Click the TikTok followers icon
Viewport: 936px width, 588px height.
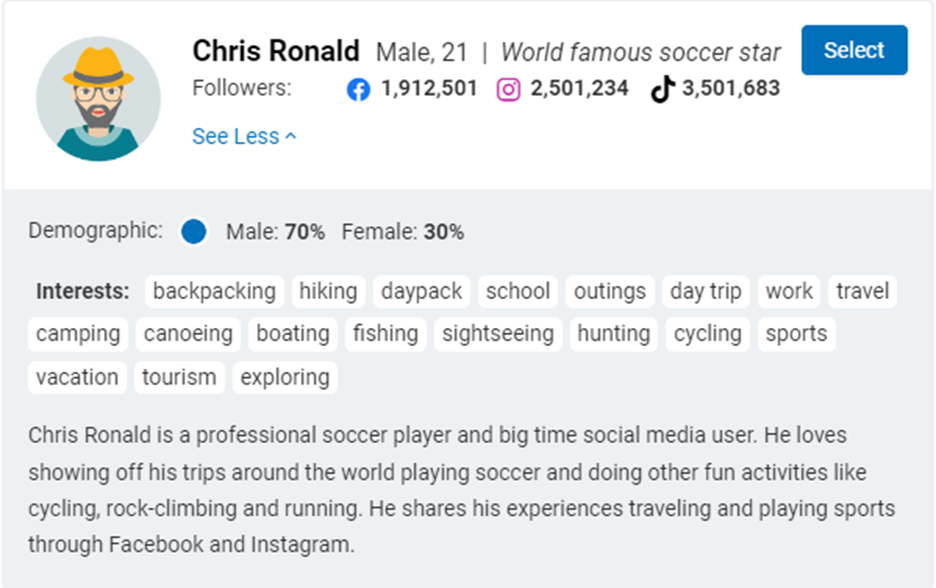point(662,89)
